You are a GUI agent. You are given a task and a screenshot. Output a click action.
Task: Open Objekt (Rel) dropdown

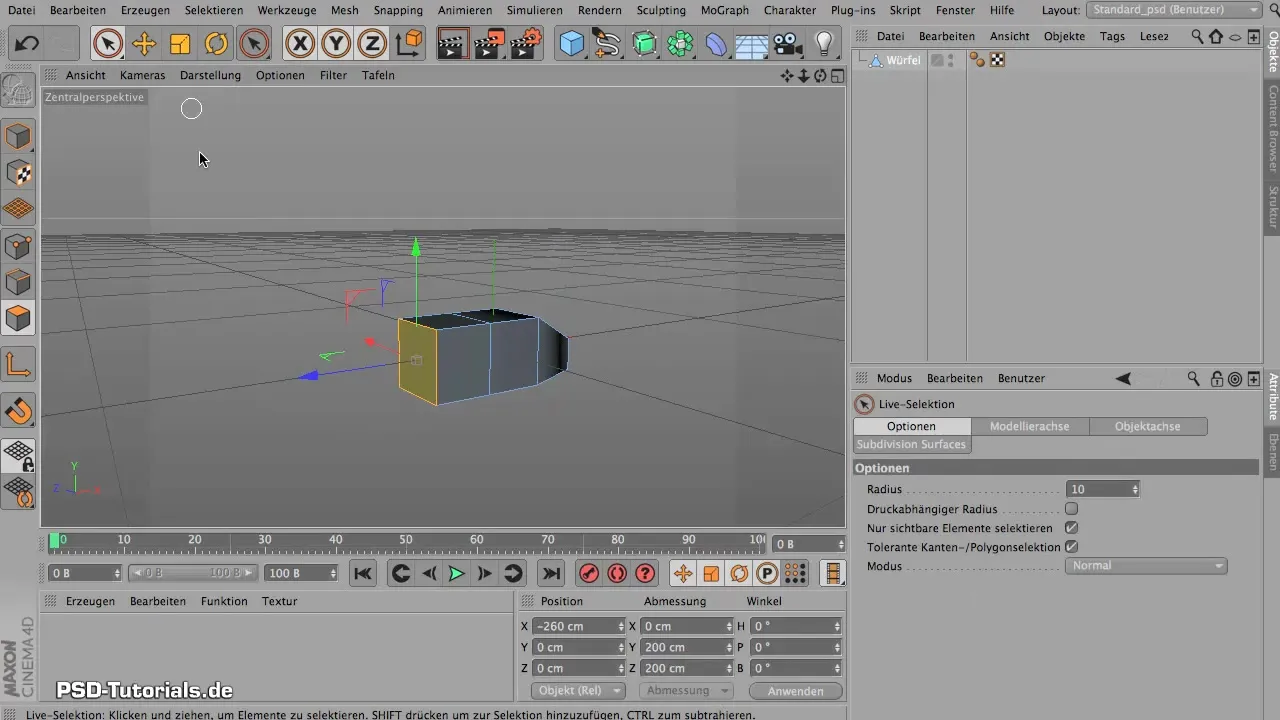coord(578,691)
